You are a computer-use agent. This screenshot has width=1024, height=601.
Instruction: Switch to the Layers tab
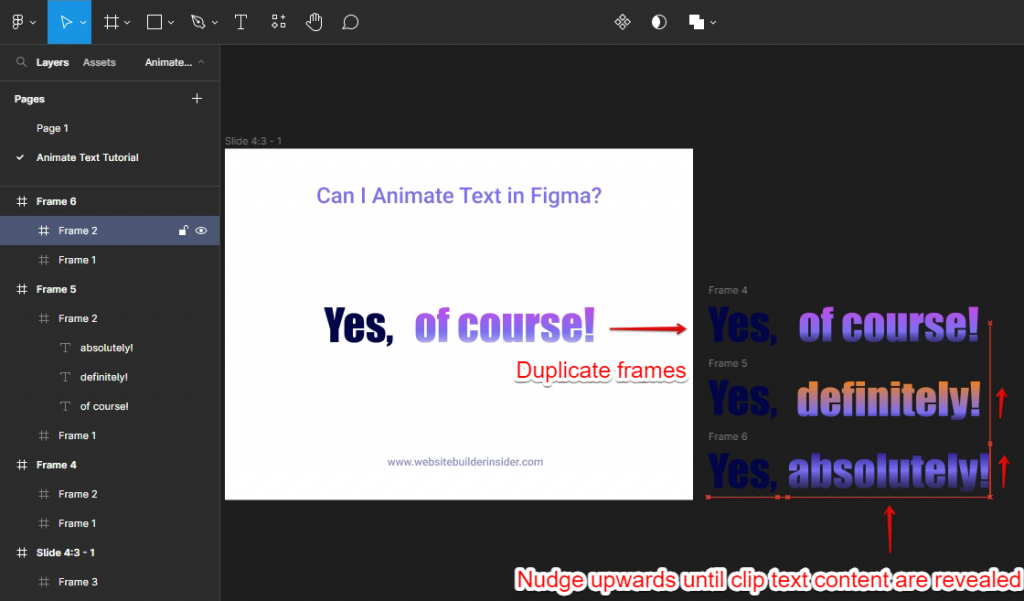[x=52, y=62]
